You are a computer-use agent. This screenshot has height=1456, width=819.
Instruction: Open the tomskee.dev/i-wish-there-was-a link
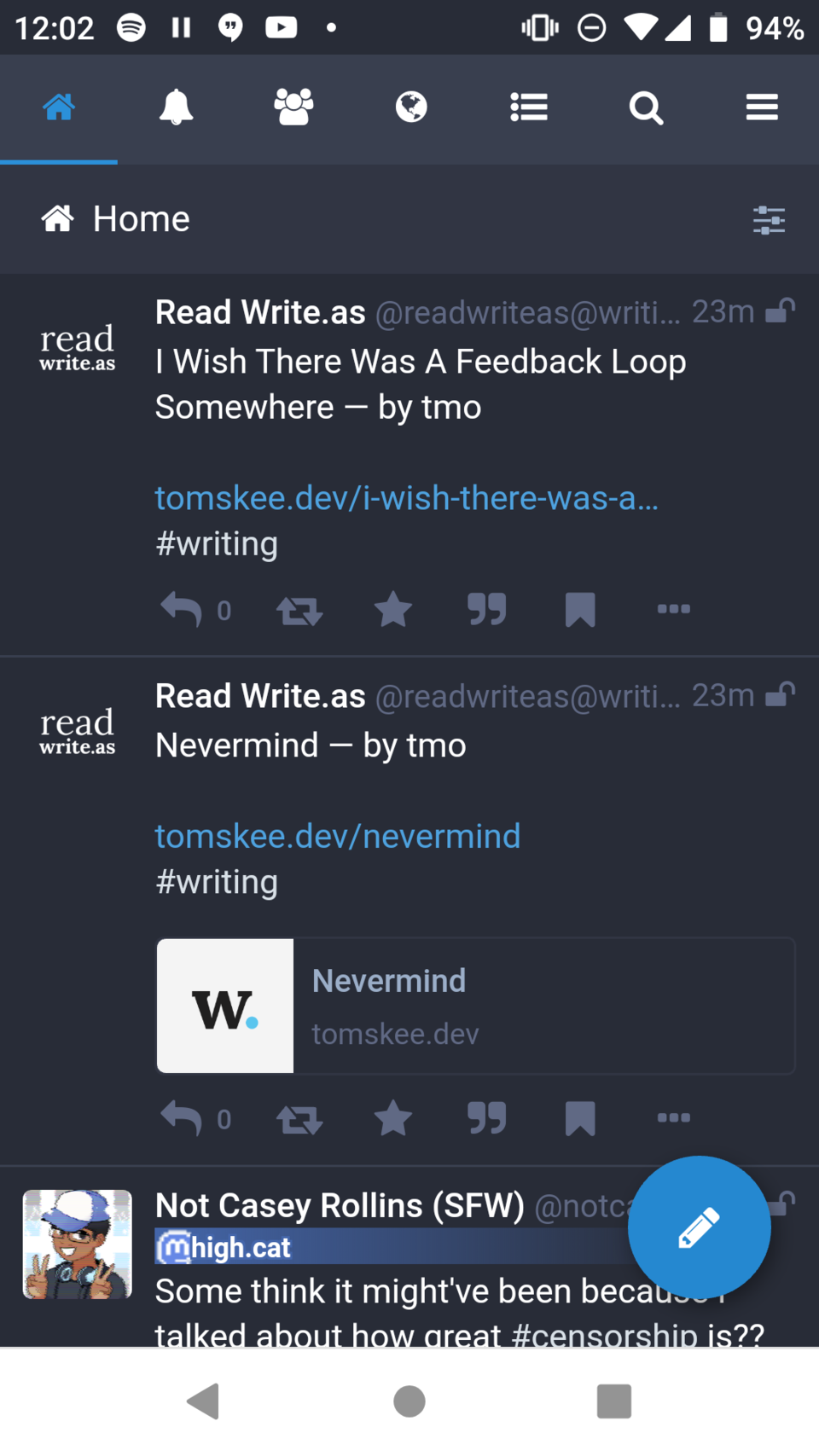point(406,497)
